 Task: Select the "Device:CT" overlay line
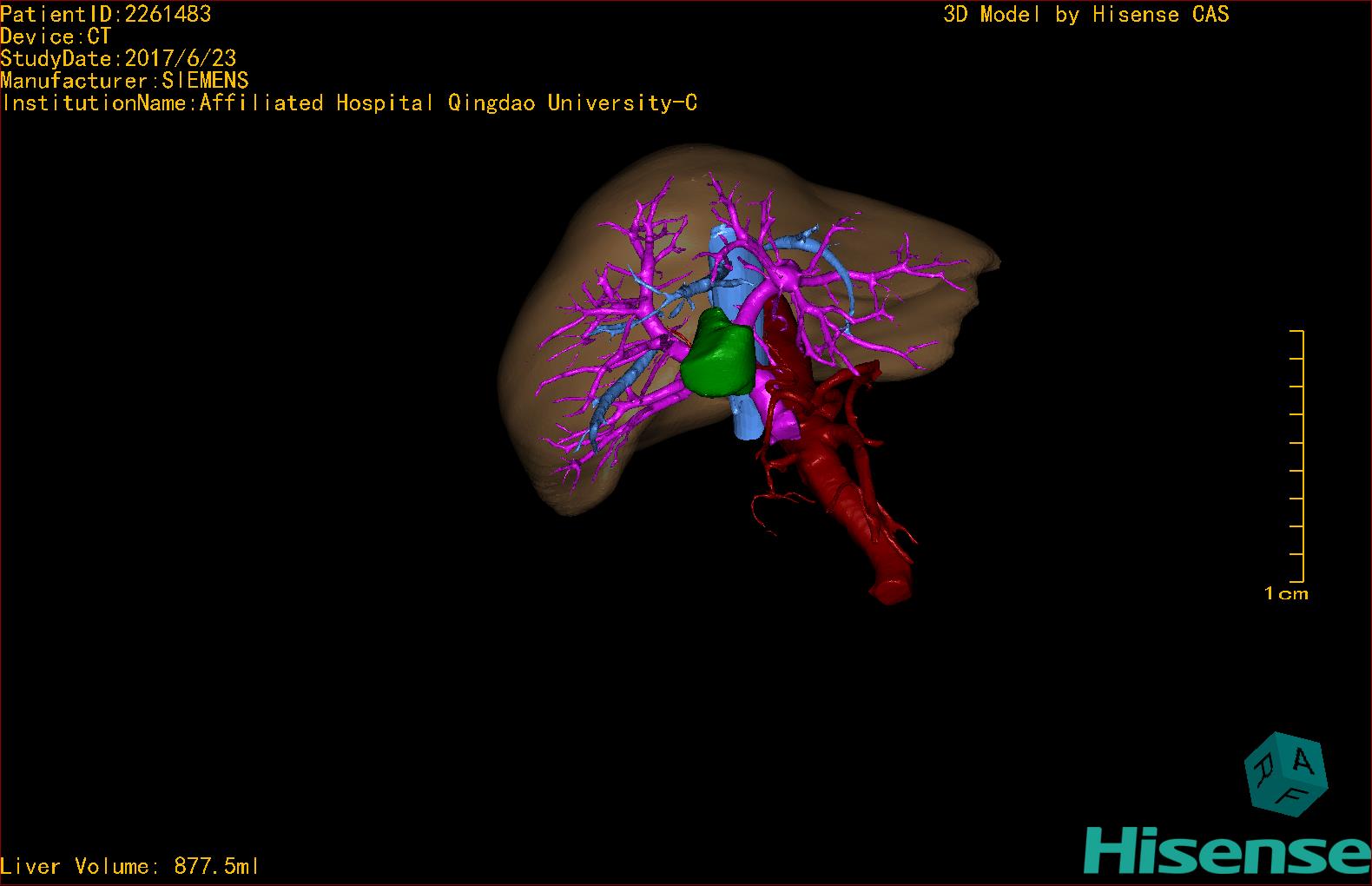click(56, 36)
